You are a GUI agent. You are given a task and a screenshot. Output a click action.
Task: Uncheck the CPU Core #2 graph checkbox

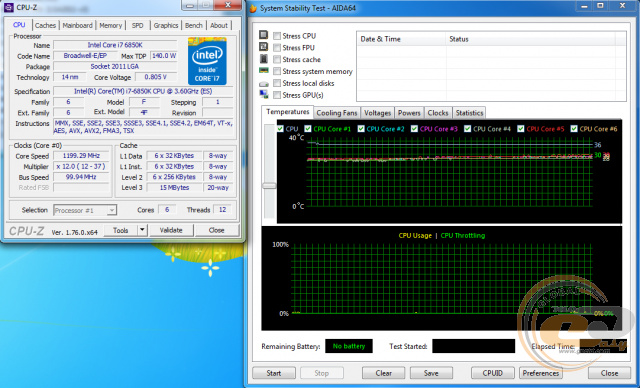(x=361, y=129)
